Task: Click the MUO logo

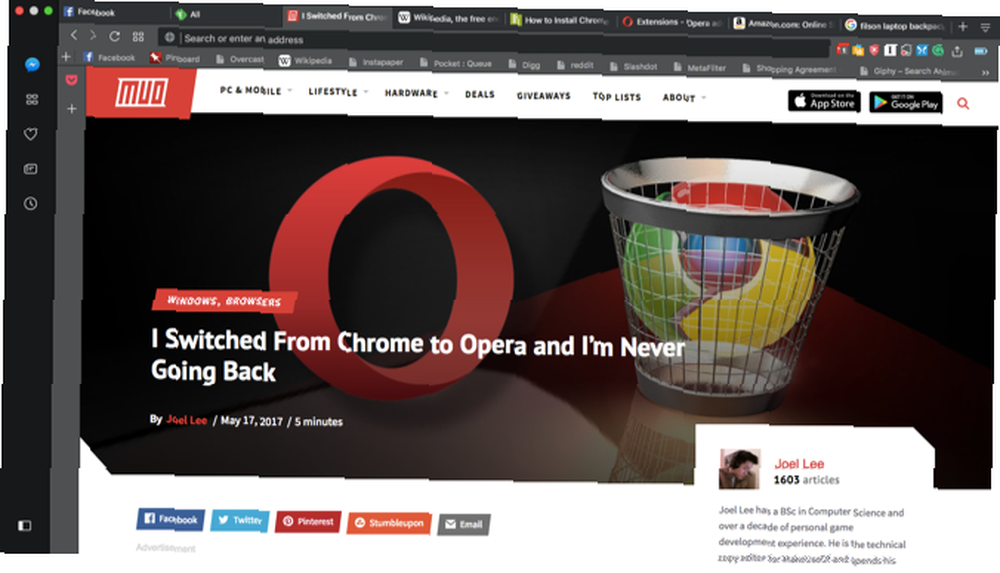Action: pos(141,93)
